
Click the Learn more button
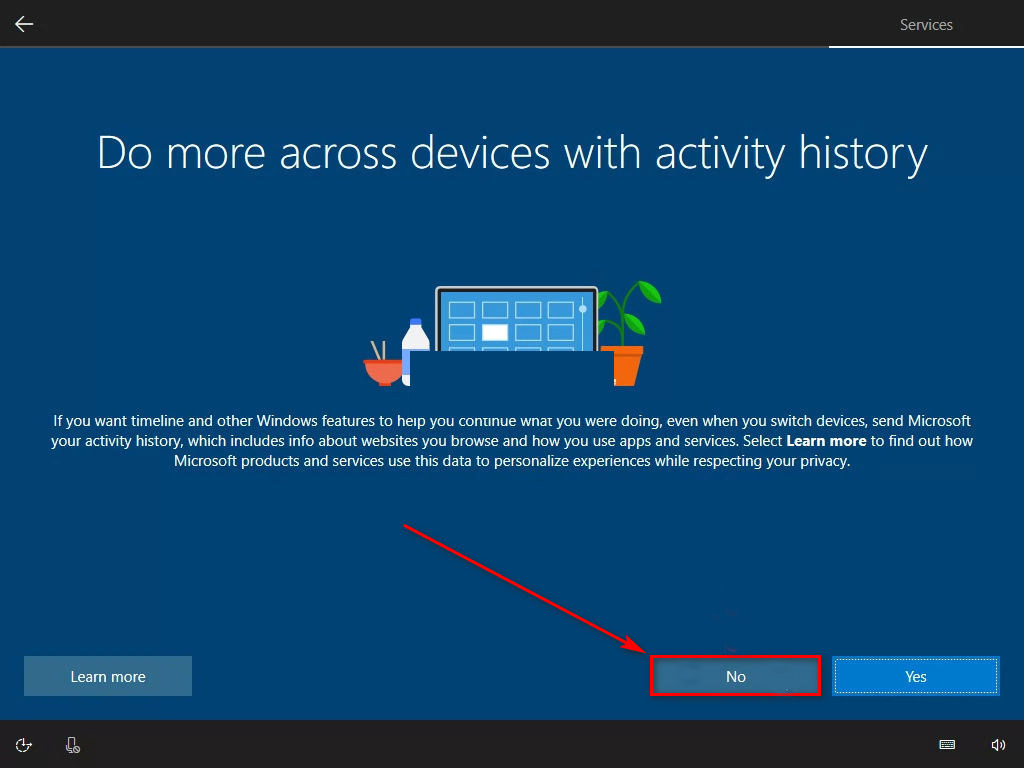(108, 676)
